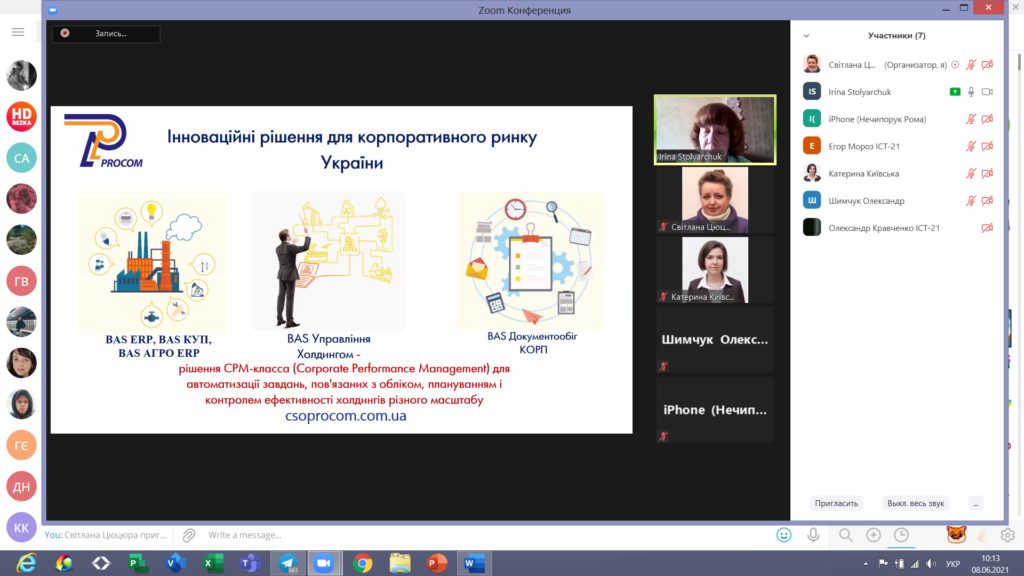Click muted mic icon for Егор Мороз ІСТ-21
The height and width of the screenshot is (576, 1024).
click(x=971, y=146)
